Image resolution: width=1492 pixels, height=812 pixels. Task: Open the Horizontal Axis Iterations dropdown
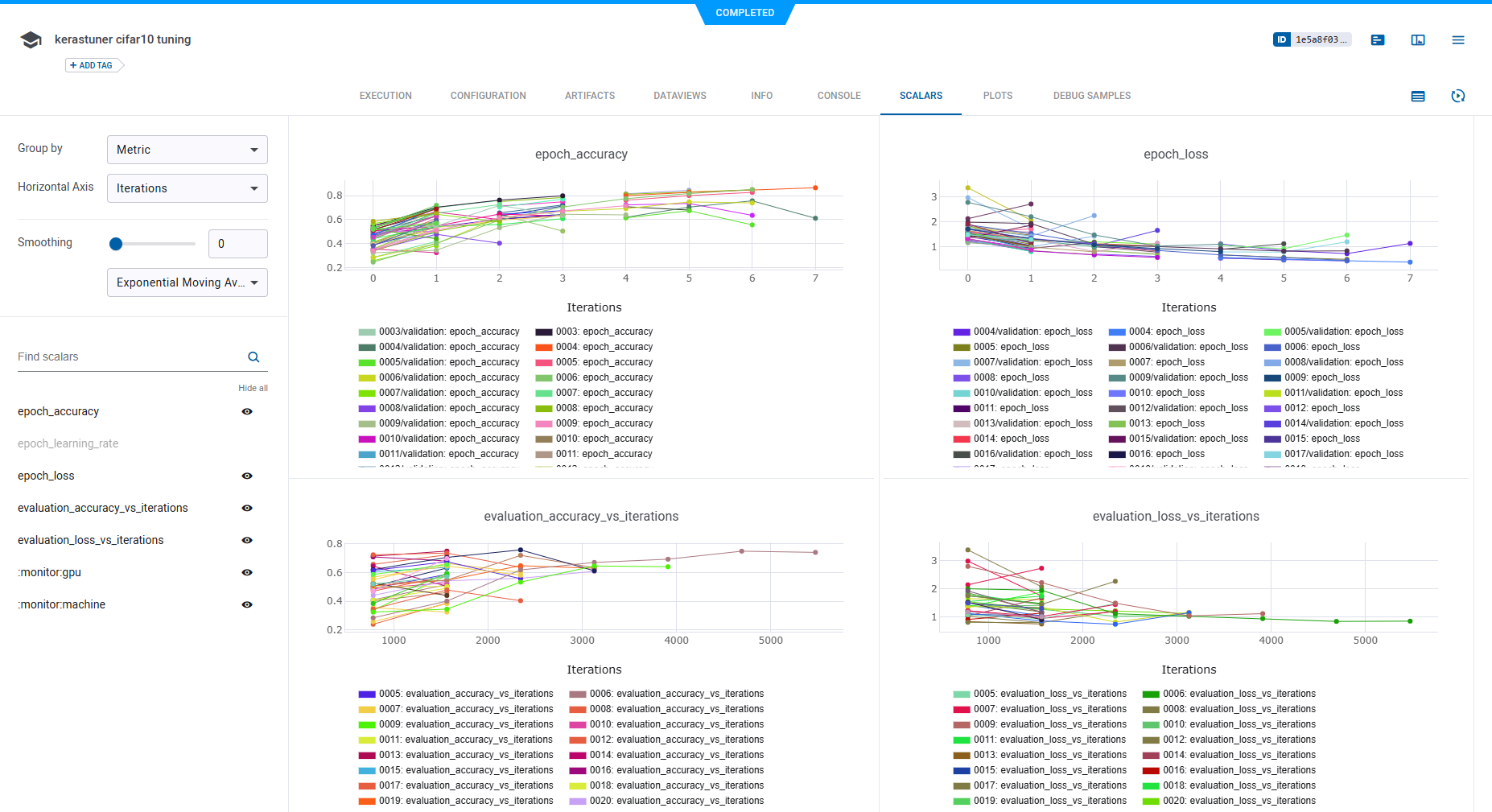pos(187,188)
